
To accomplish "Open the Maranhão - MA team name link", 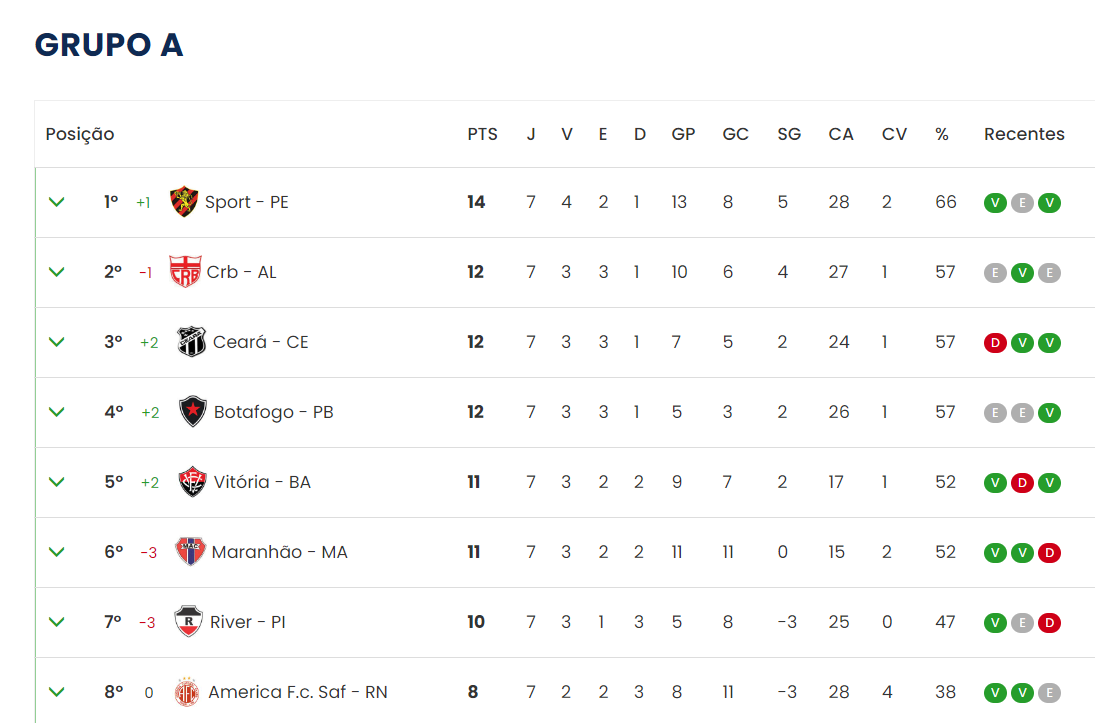I will 279,552.
